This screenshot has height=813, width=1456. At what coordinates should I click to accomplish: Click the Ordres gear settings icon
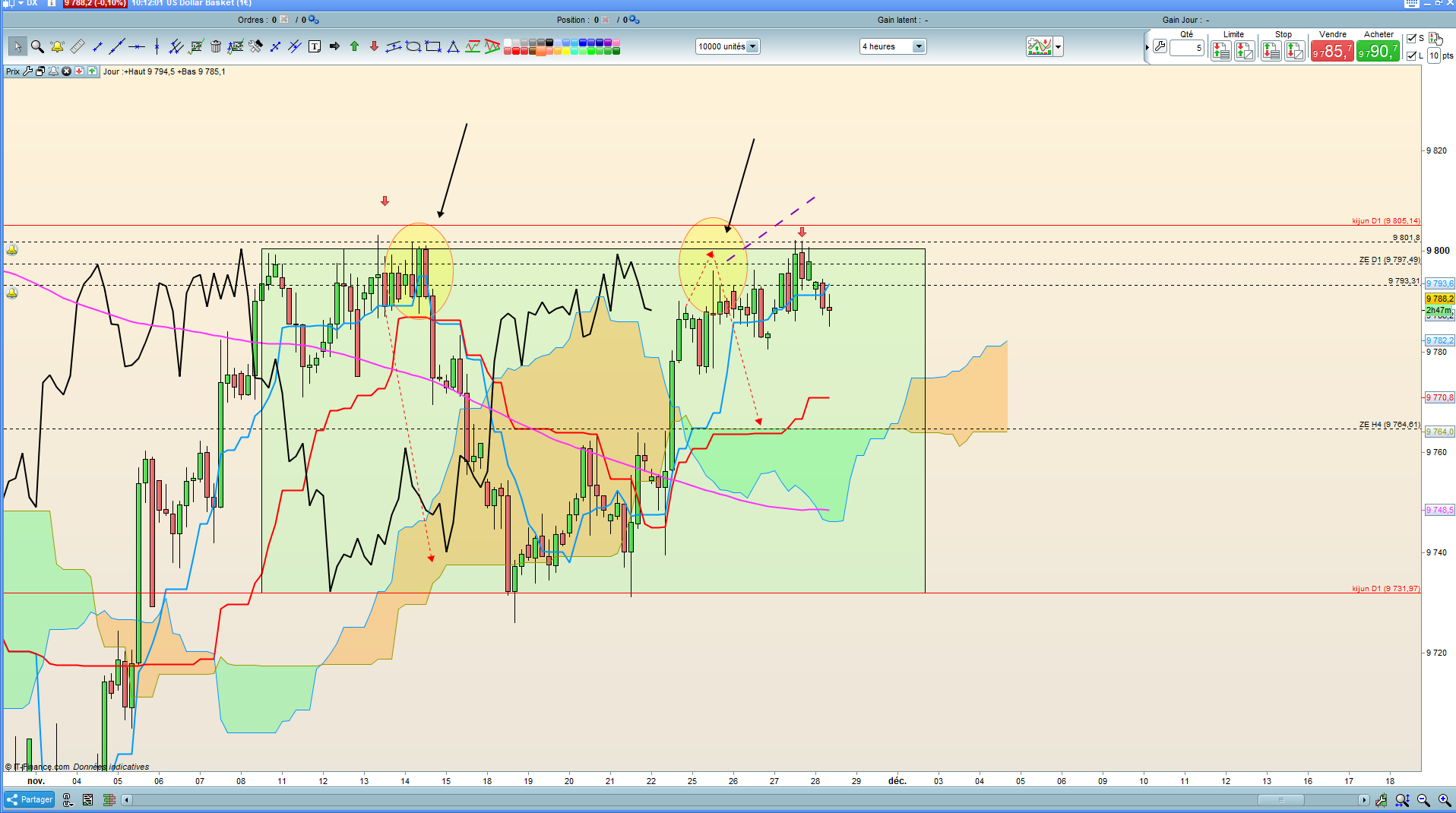click(x=314, y=20)
